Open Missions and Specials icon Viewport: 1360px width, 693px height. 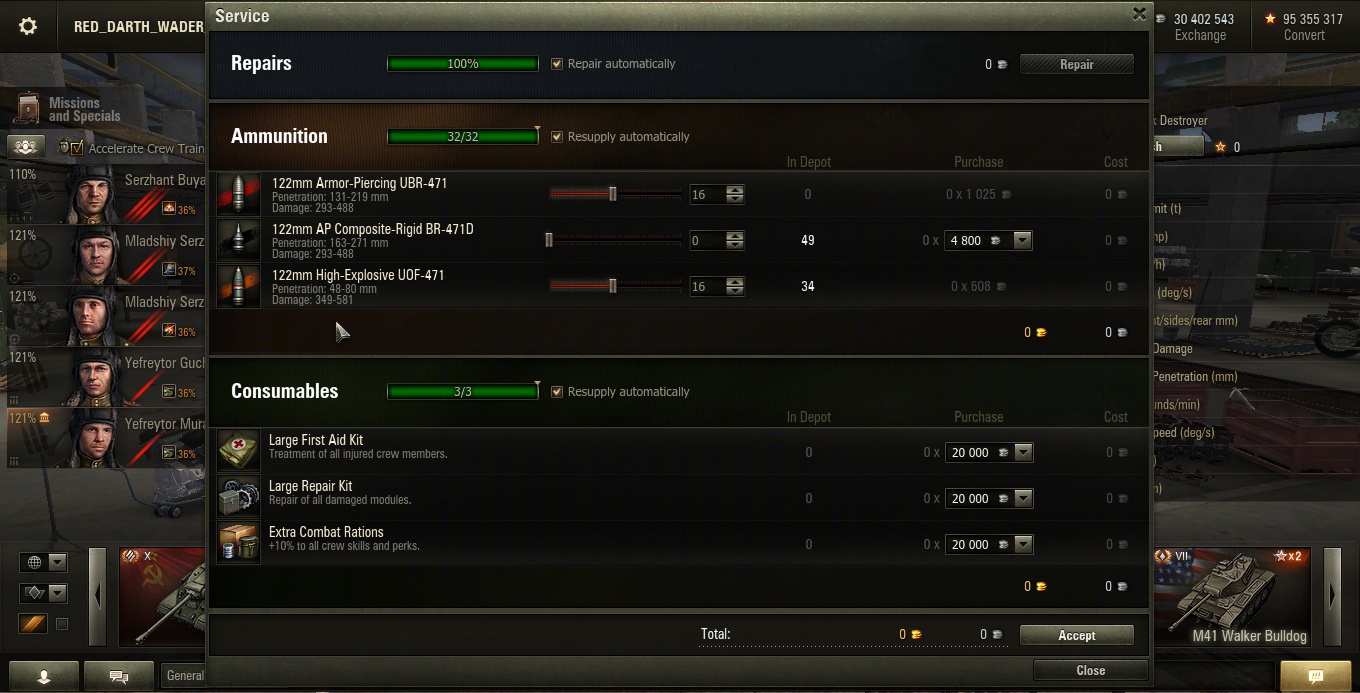coord(29,109)
